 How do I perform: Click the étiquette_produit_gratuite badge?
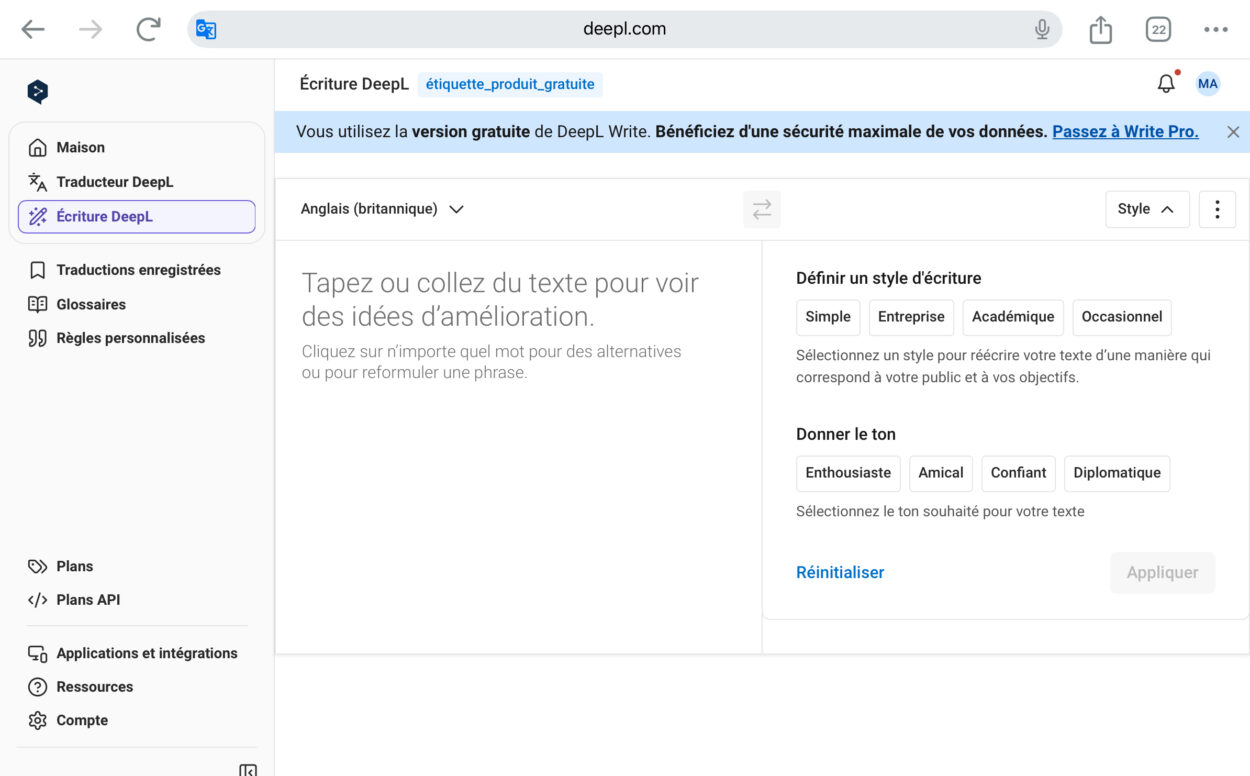pos(510,85)
